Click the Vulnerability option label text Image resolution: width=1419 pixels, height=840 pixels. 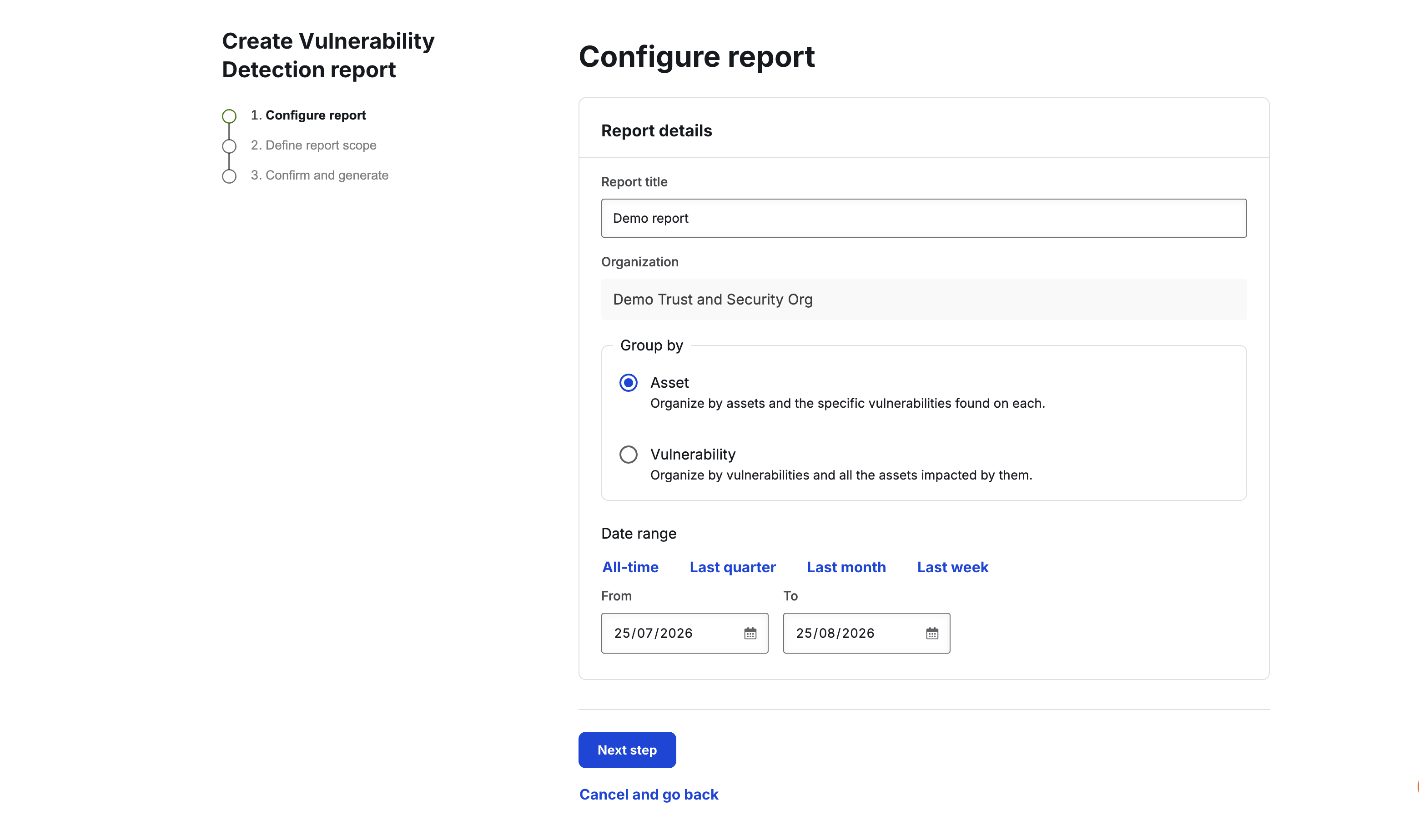coord(693,455)
